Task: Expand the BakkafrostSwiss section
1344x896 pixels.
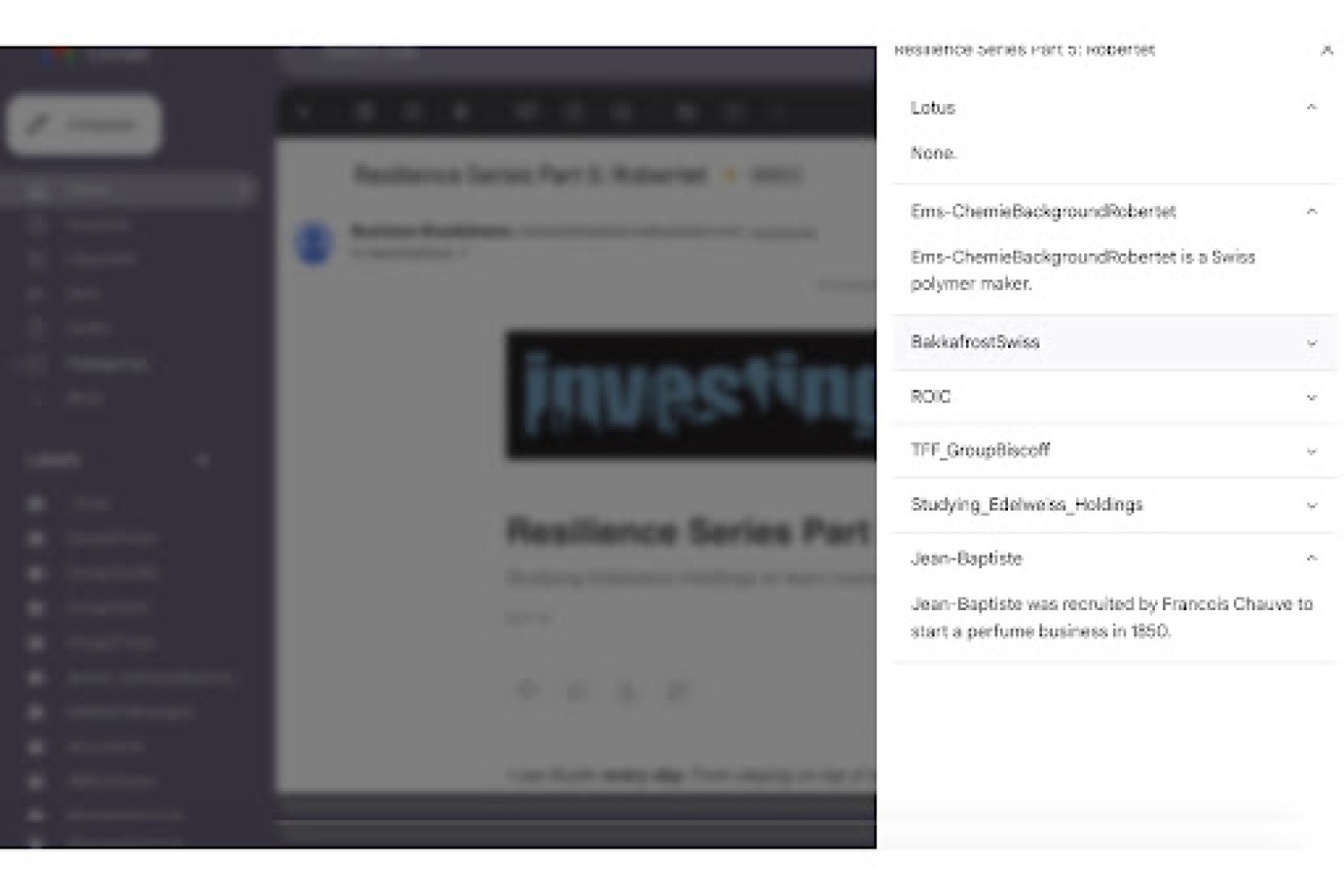Action: [x=1311, y=343]
